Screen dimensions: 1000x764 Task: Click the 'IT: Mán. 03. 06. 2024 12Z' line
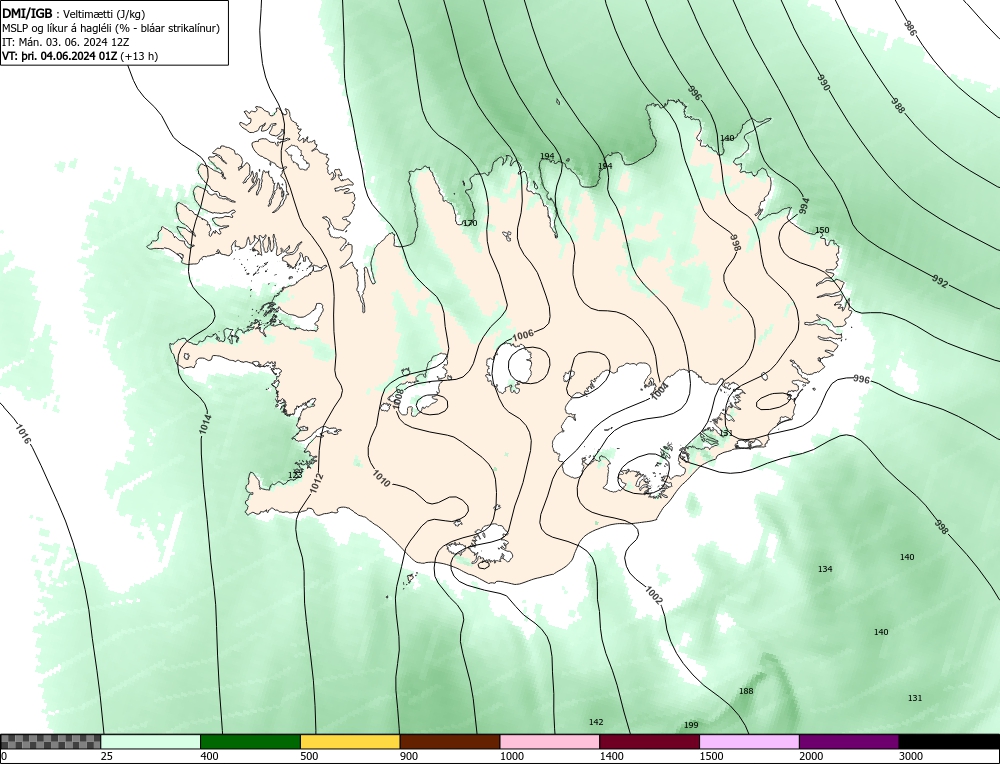pos(66,42)
